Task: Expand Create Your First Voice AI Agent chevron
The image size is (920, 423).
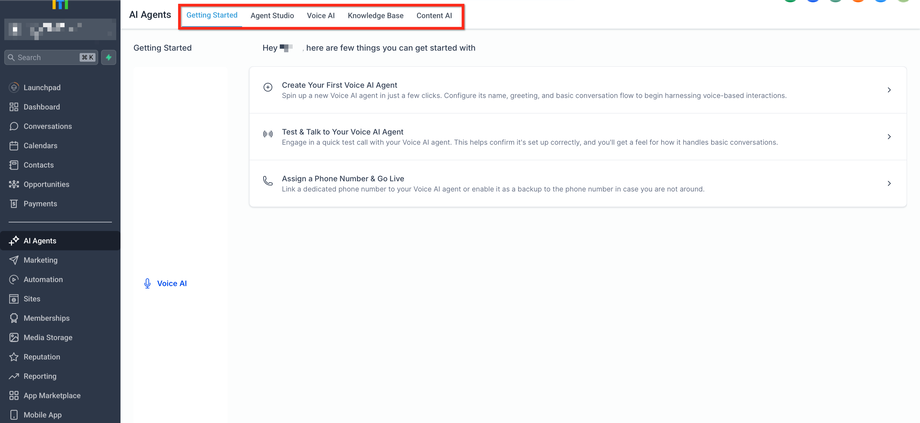Action: (x=889, y=90)
